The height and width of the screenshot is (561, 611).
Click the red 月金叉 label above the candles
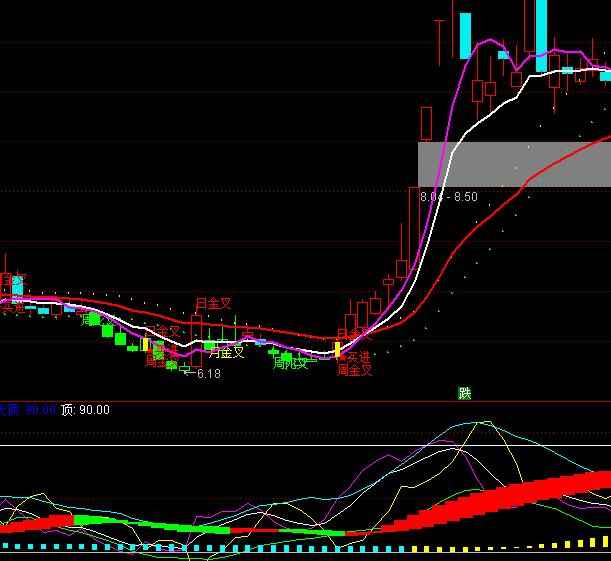click(213, 303)
